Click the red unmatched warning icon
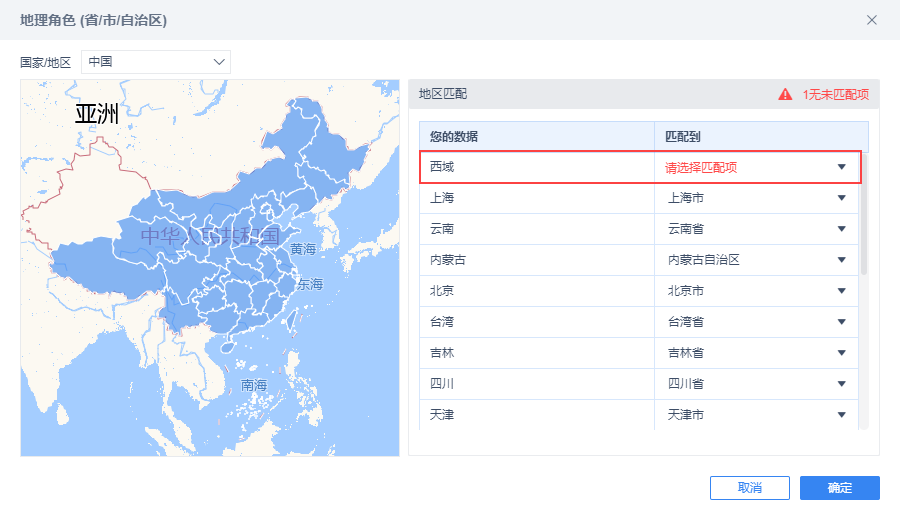The image size is (900, 510). coord(785,94)
